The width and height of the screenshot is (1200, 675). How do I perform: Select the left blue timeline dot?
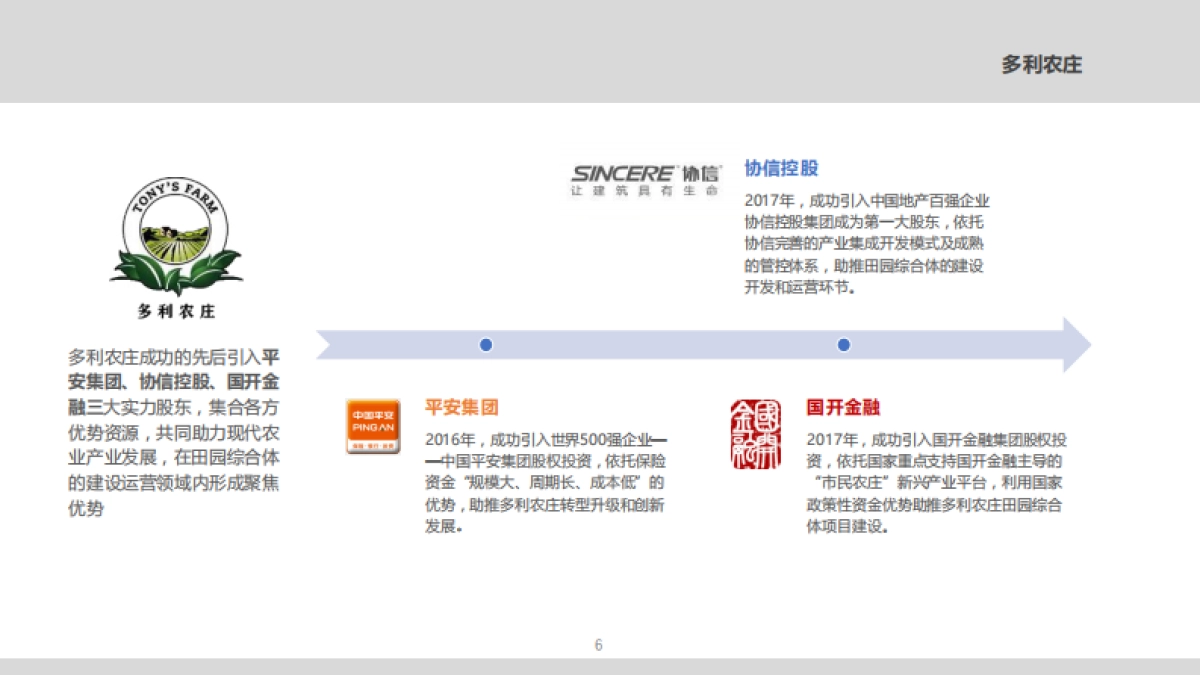486,345
